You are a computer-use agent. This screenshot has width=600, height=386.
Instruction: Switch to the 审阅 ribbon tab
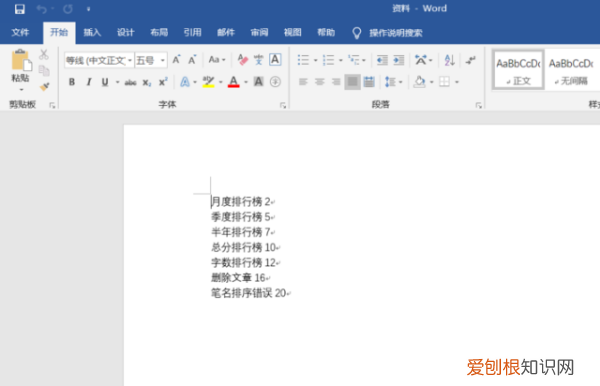point(259,33)
